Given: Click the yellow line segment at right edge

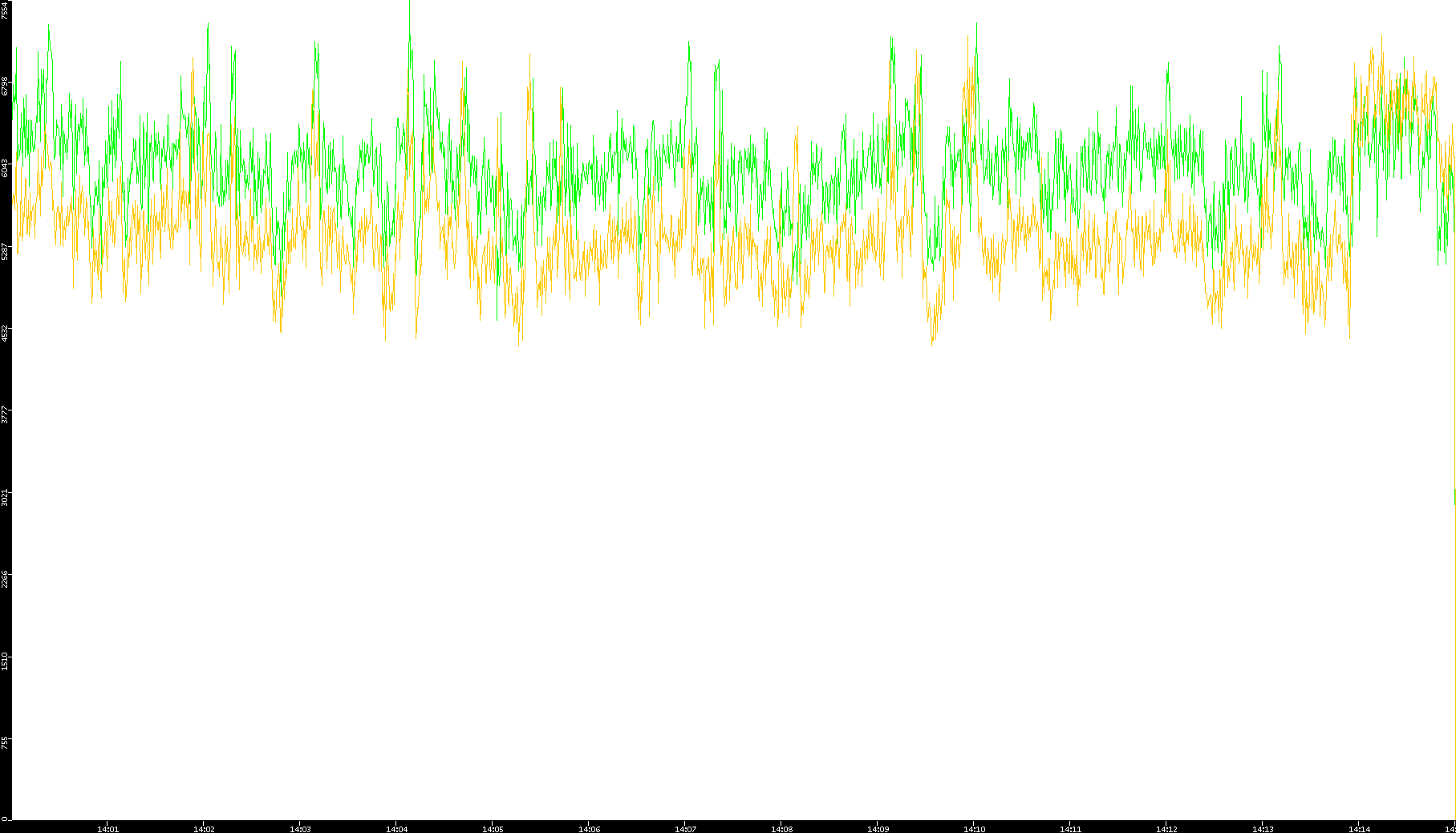Looking at the screenshot, I should [x=1454, y=497].
